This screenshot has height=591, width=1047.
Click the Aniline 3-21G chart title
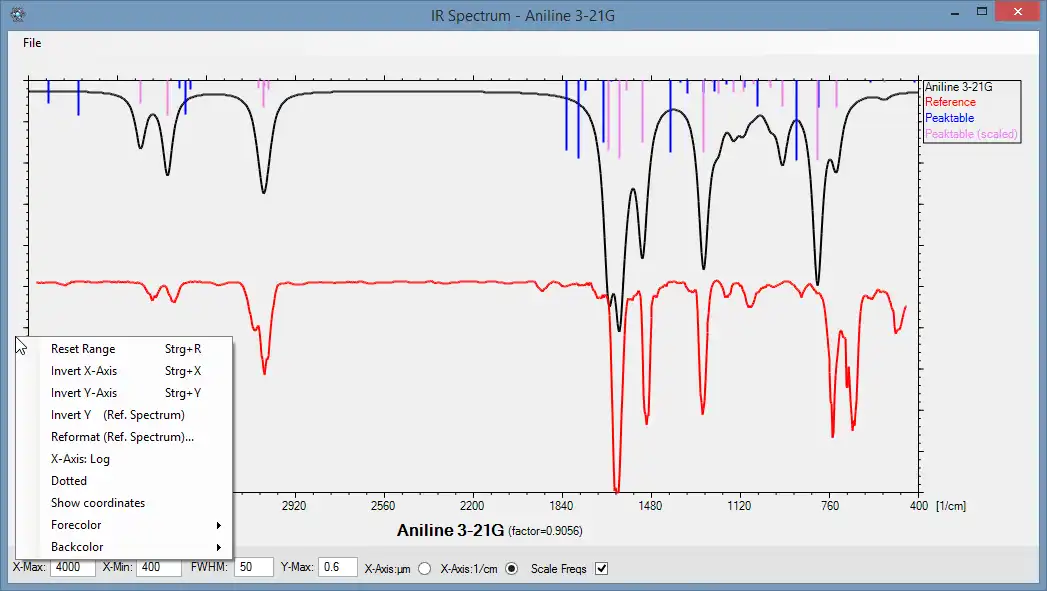click(450, 530)
